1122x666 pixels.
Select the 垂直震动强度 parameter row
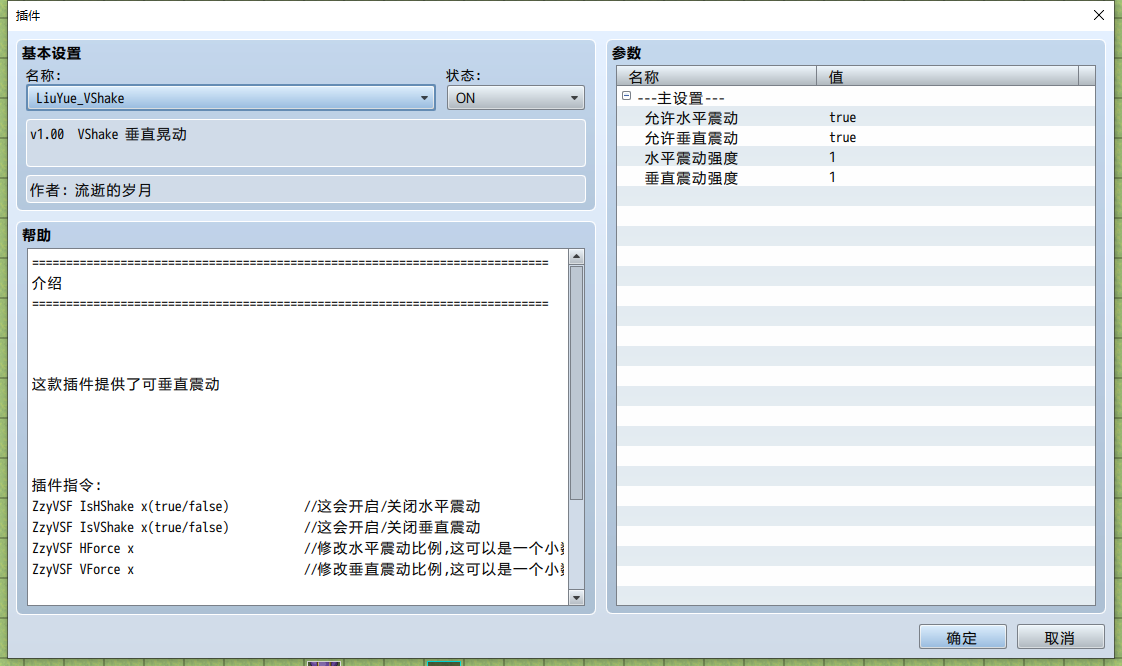tap(856, 177)
